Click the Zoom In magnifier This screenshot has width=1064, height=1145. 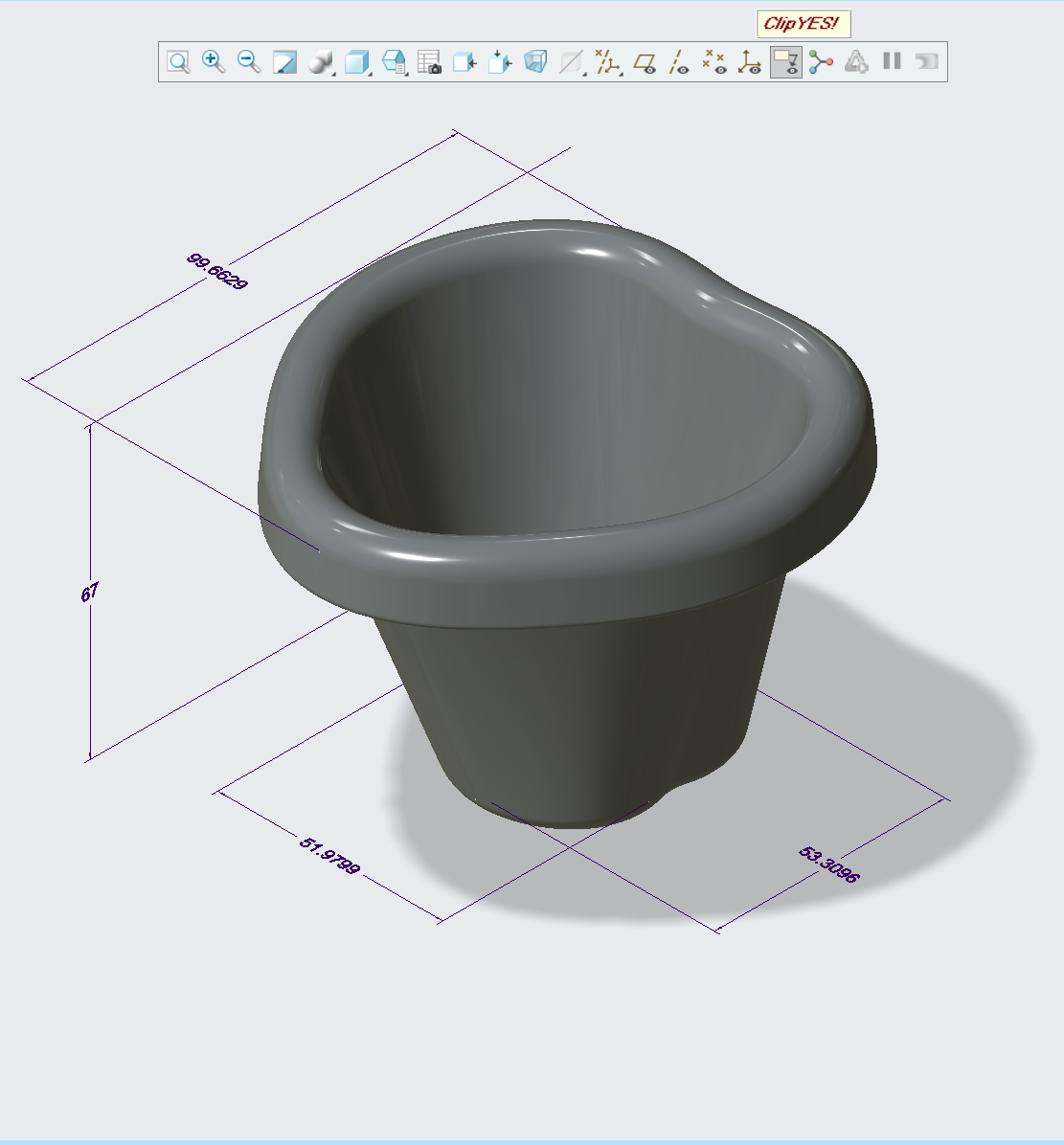coord(214,62)
